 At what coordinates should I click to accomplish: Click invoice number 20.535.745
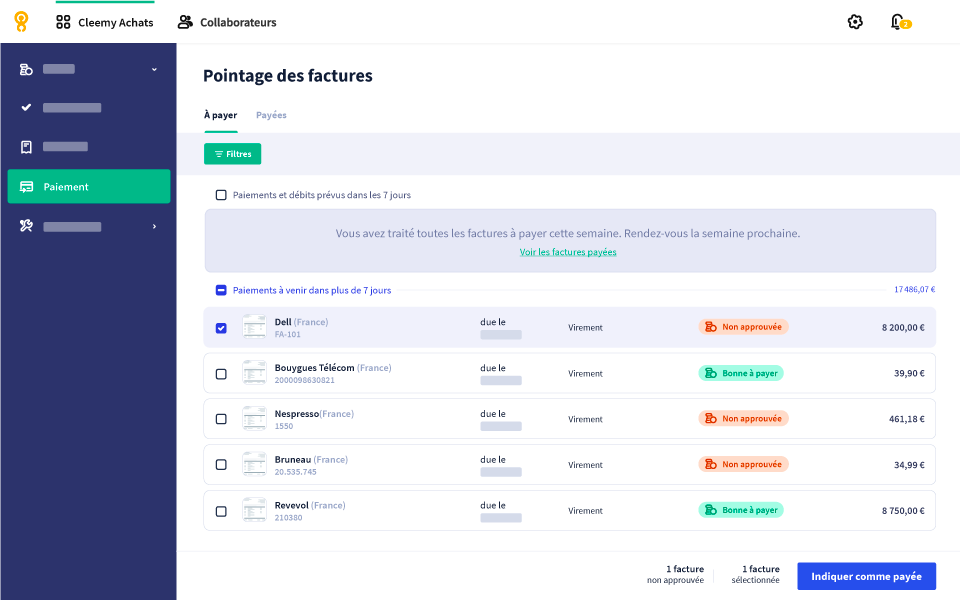(295, 472)
